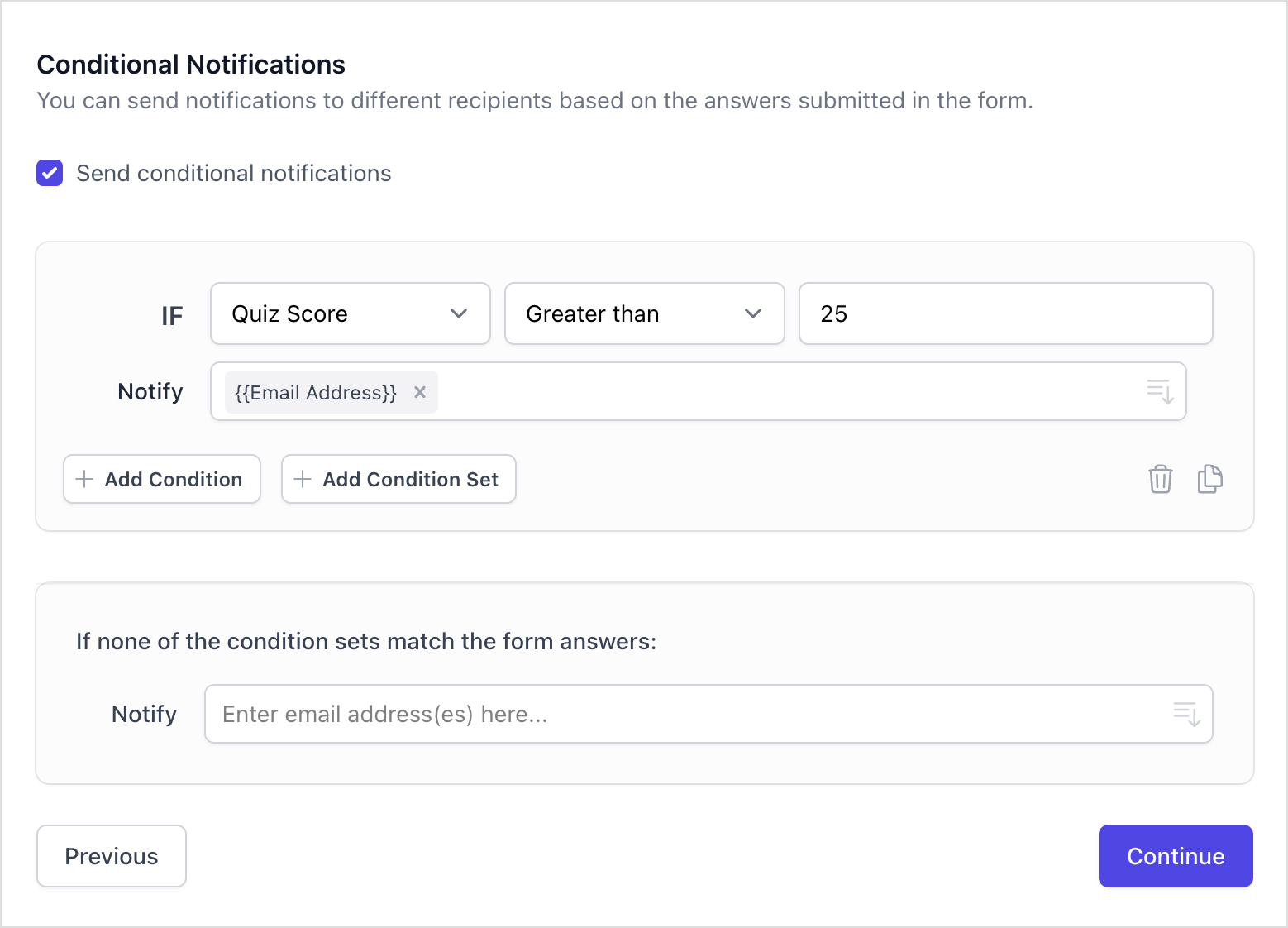Click the "Send conditional notifications" label text
This screenshot has height=928, width=1288.
233,173
